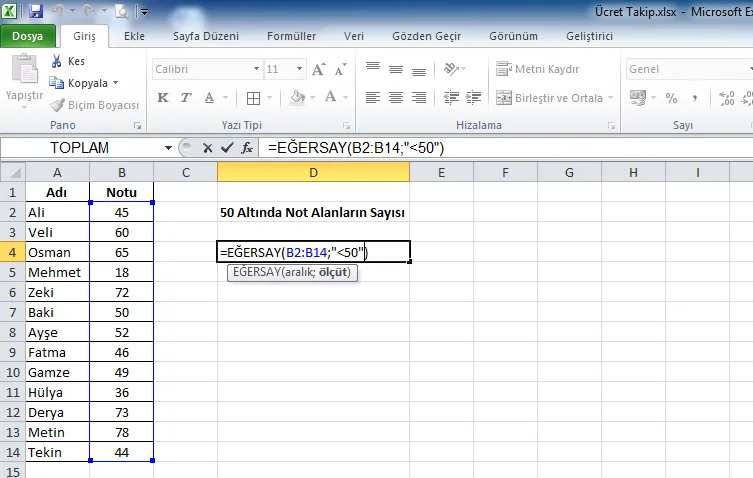The width and height of the screenshot is (753, 478).
Task: Confirm formula with the Enter checkmark icon
Action: (x=227, y=147)
